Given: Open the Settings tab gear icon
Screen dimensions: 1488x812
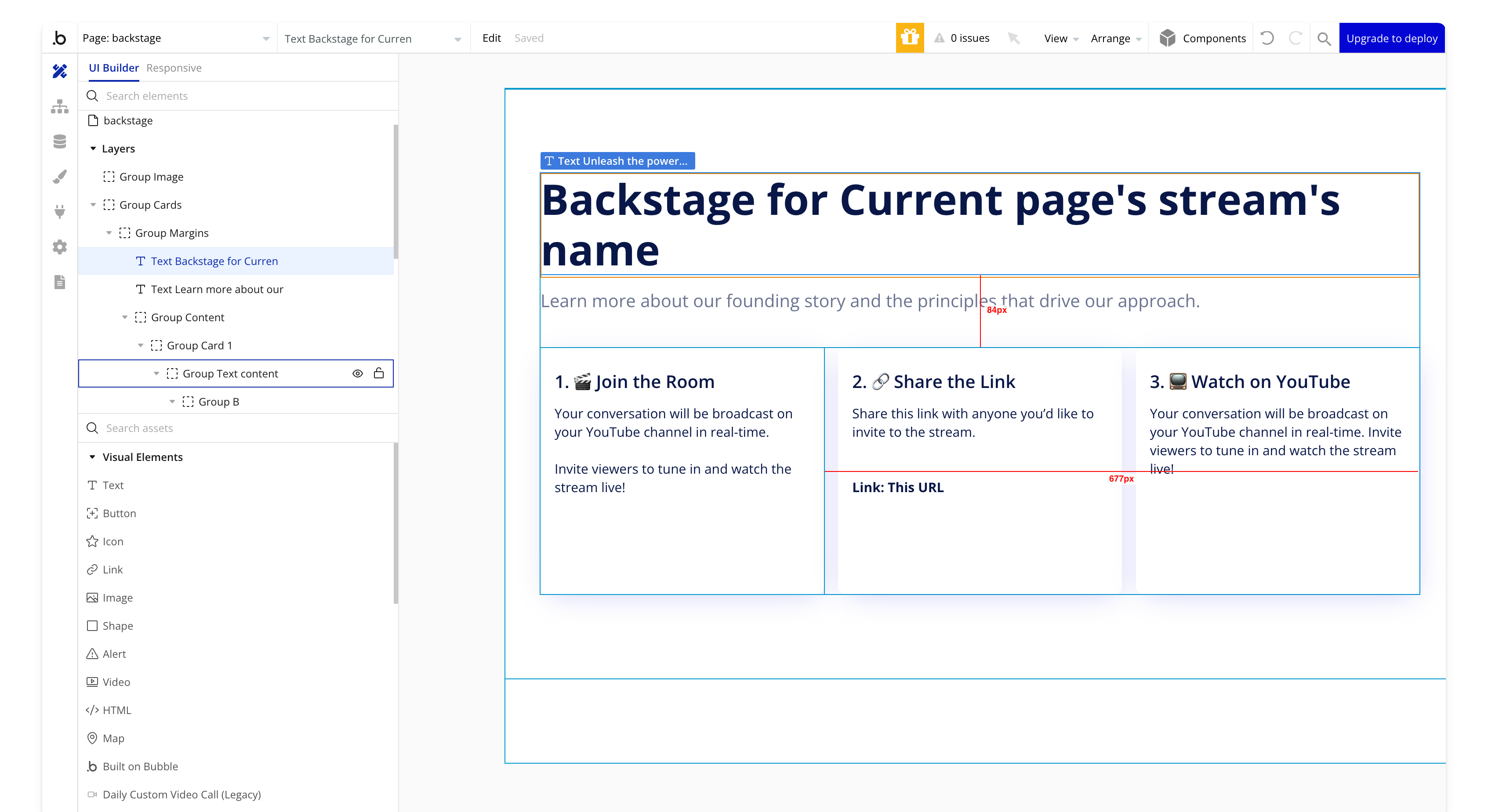Looking at the screenshot, I should tap(59, 247).
